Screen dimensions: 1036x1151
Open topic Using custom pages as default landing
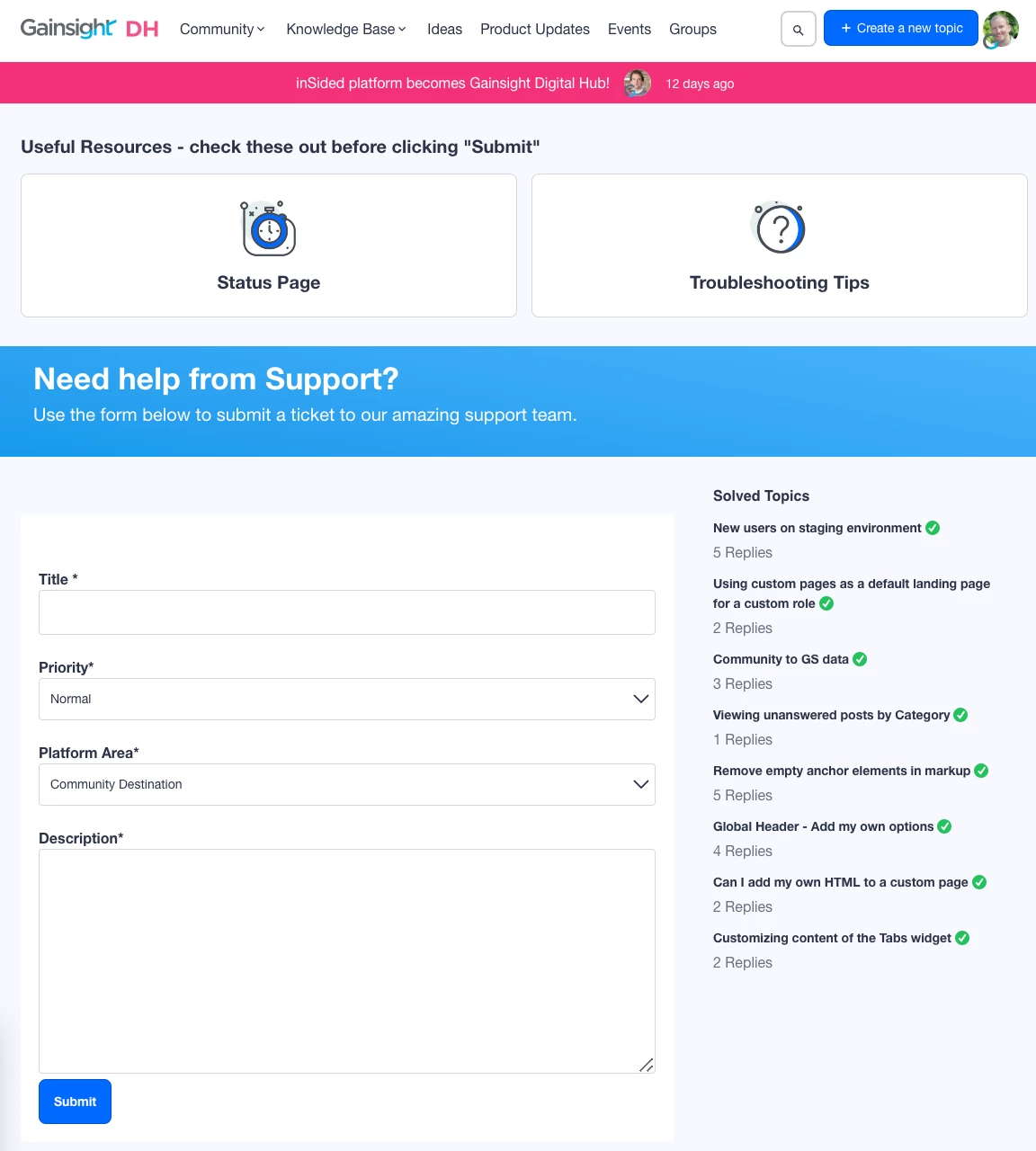852,593
